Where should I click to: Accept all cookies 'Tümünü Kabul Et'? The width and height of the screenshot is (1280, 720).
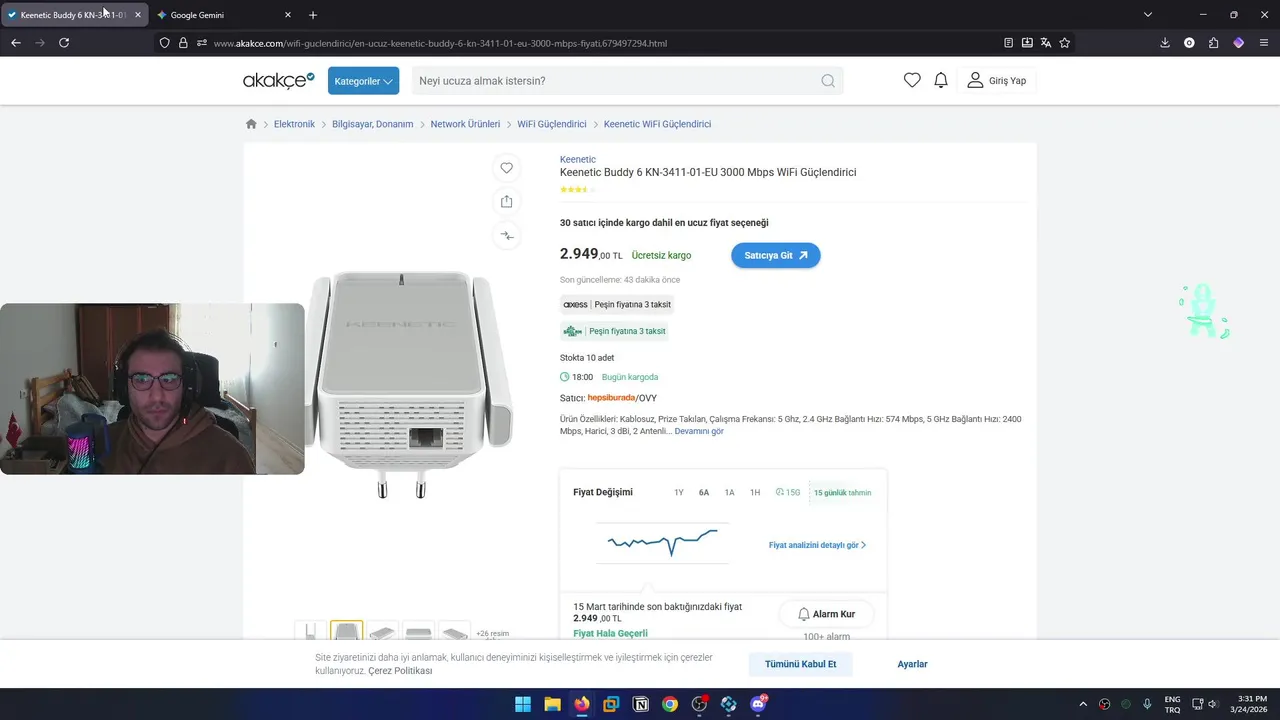(x=801, y=664)
